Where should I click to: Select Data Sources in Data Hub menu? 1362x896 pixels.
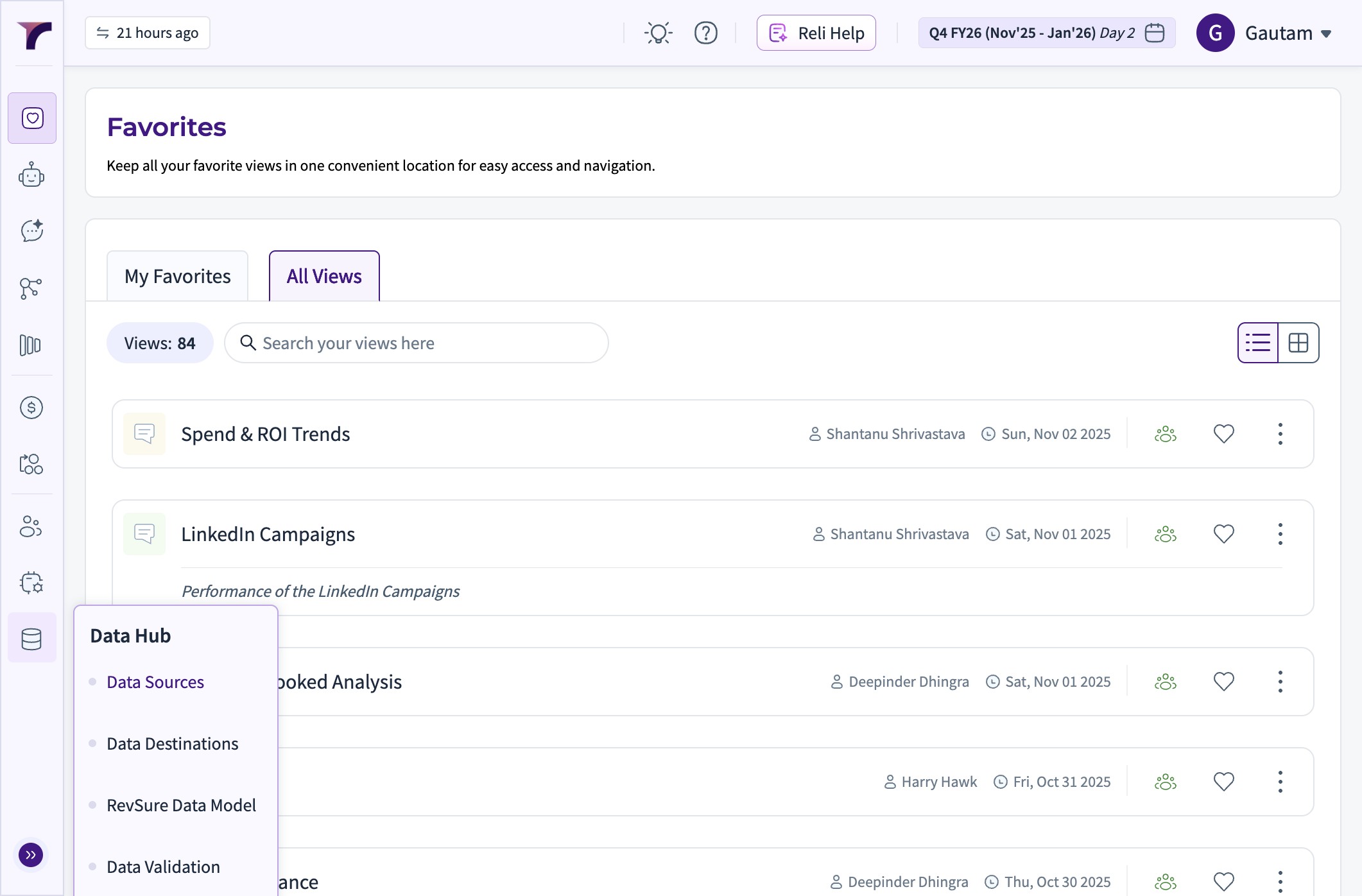(155, 682)
